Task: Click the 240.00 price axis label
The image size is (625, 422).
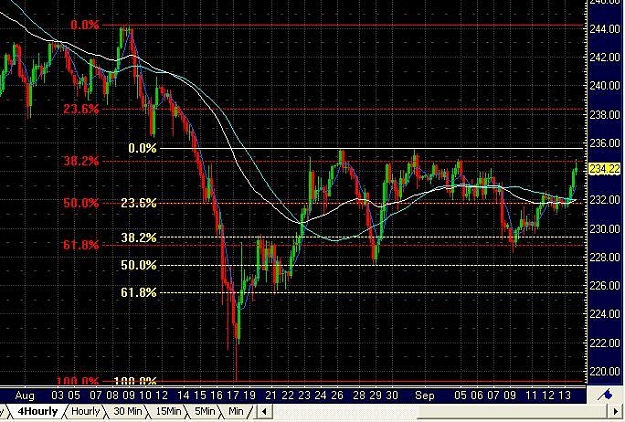Action: pyautogui.click(x=605, y=86)
